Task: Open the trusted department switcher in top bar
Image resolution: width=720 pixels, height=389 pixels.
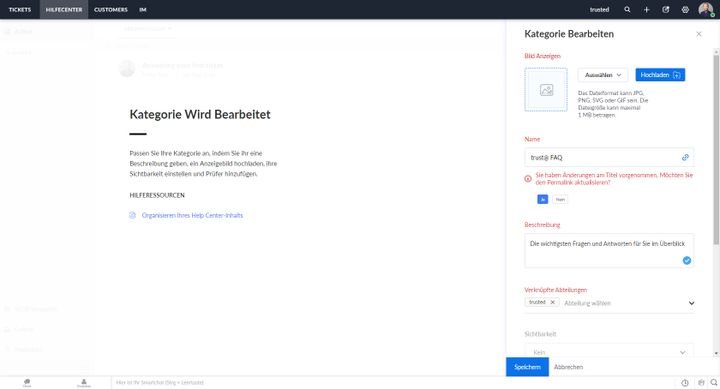Action: coord(599,10)
